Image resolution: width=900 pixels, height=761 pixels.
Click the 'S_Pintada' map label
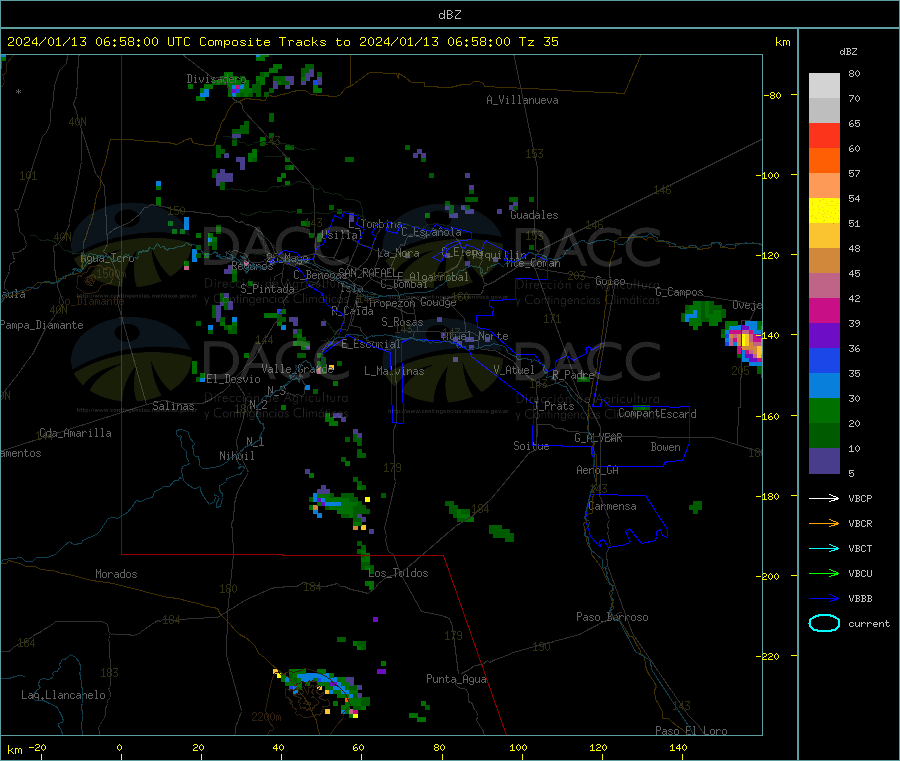[267, 289]
